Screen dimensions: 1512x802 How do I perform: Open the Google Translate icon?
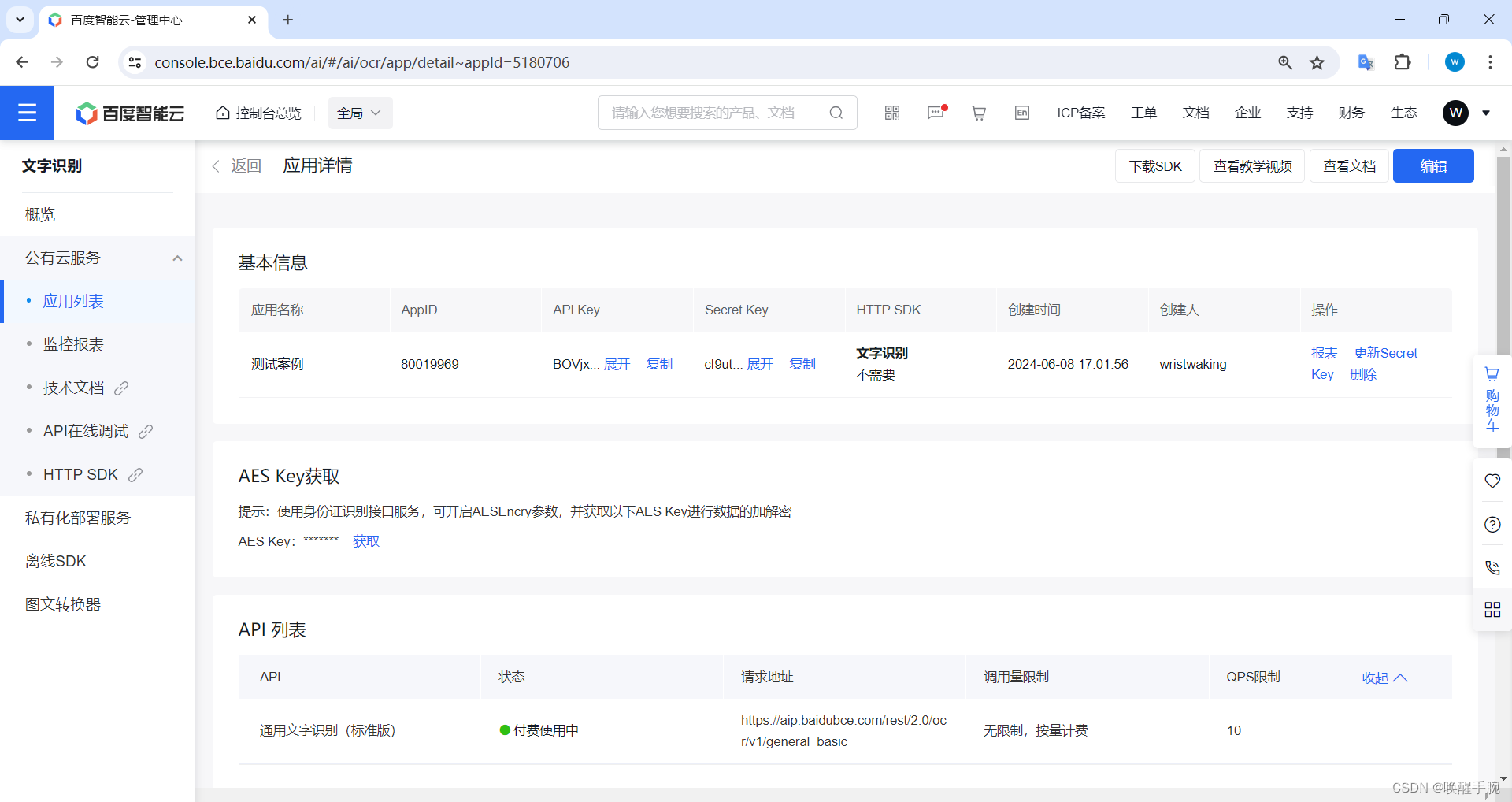pos(1366,62)
